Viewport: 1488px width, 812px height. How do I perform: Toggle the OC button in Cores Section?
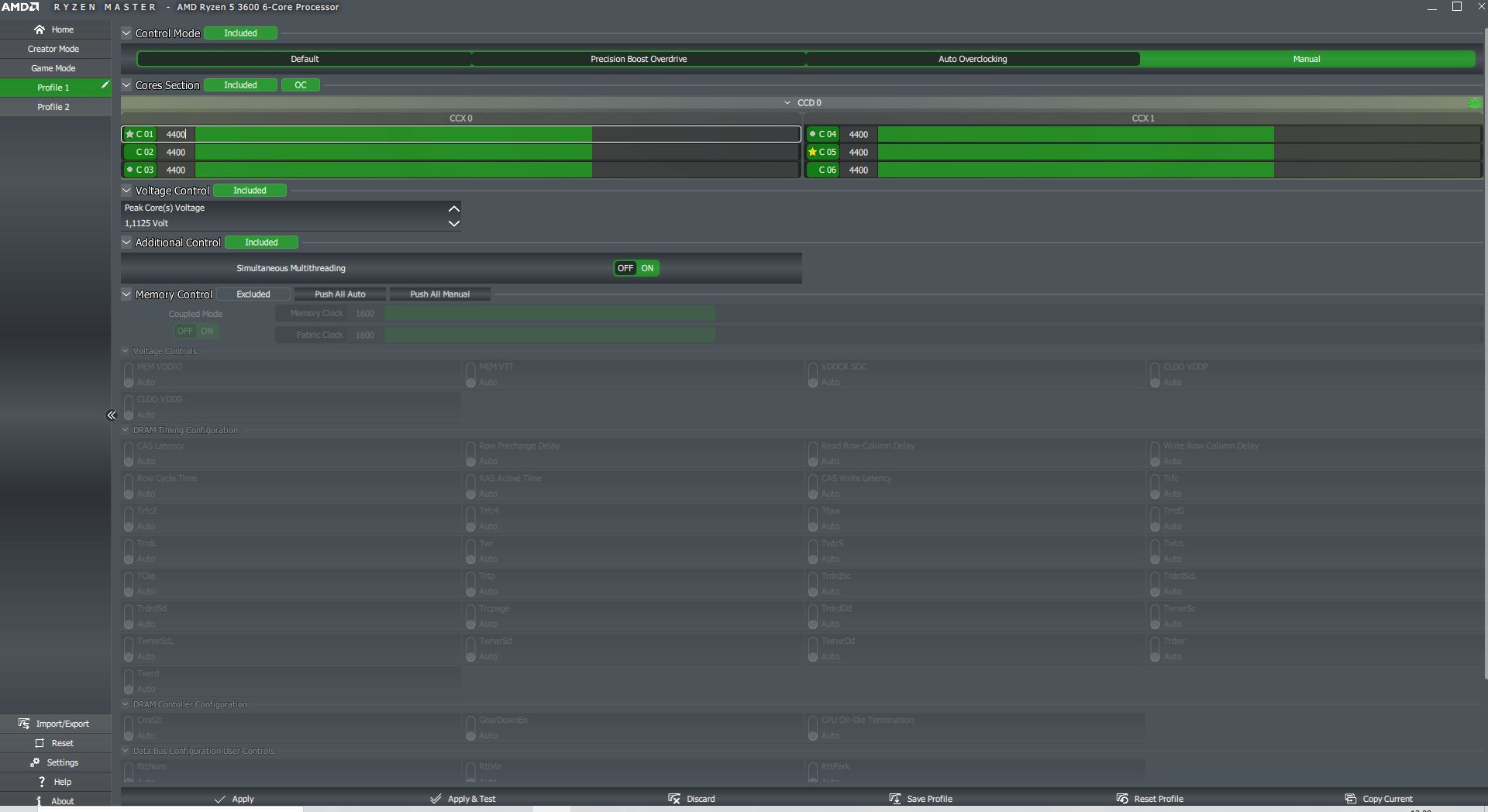(300, 85)
